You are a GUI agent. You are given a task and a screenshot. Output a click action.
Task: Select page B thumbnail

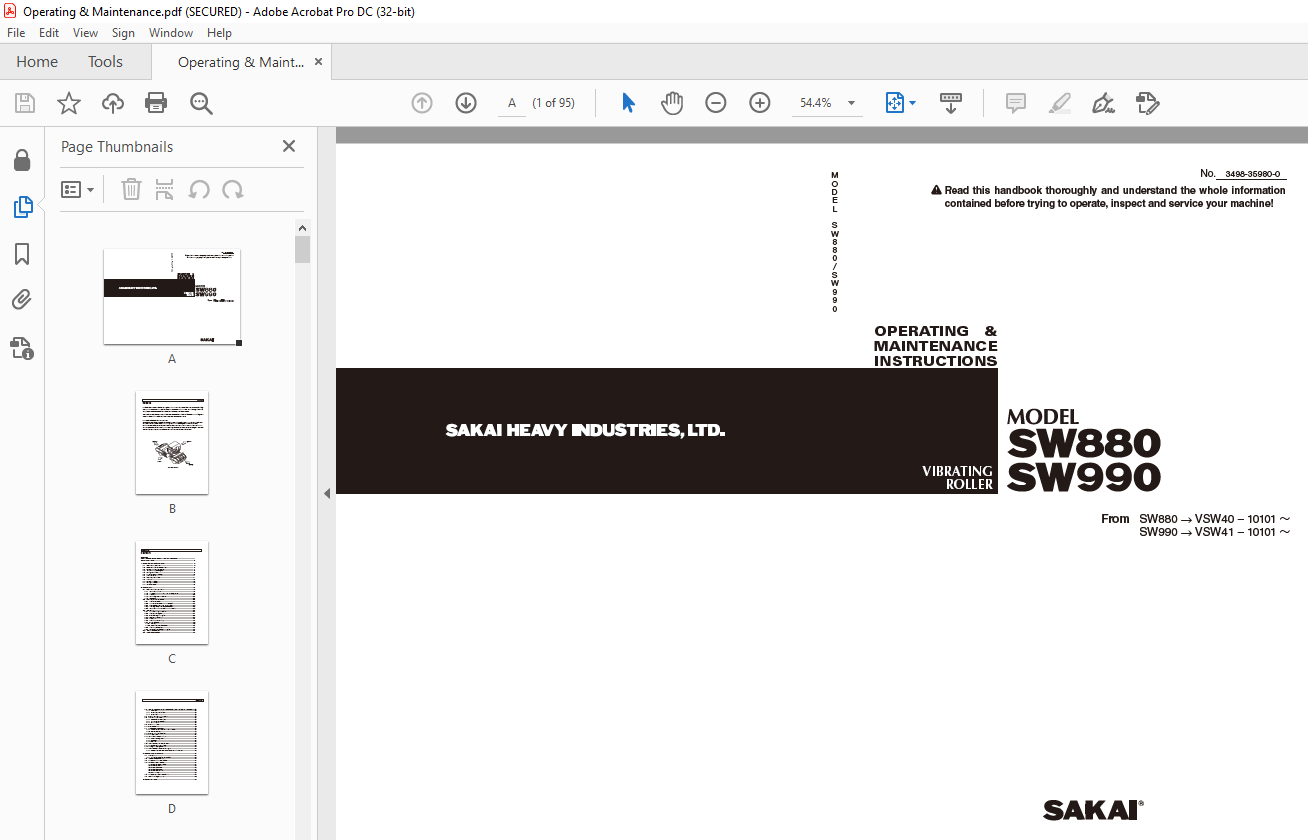point(172,443)
